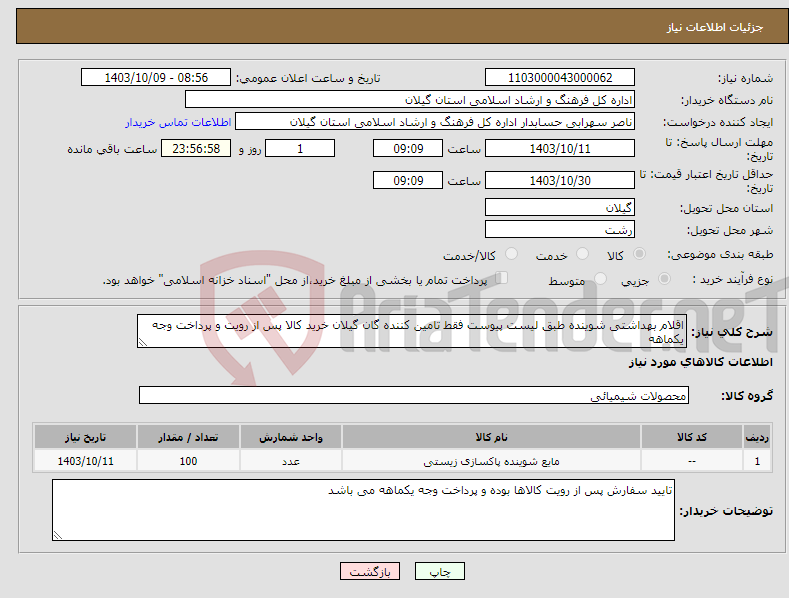
Task: Click the general need description text area
Action: 412,331
